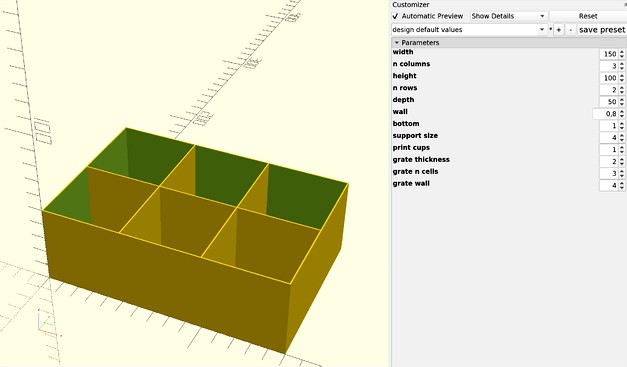Click the 'print cups' parameter label
This screenshot has height=367, width=627.
click(x=411, y=148)
